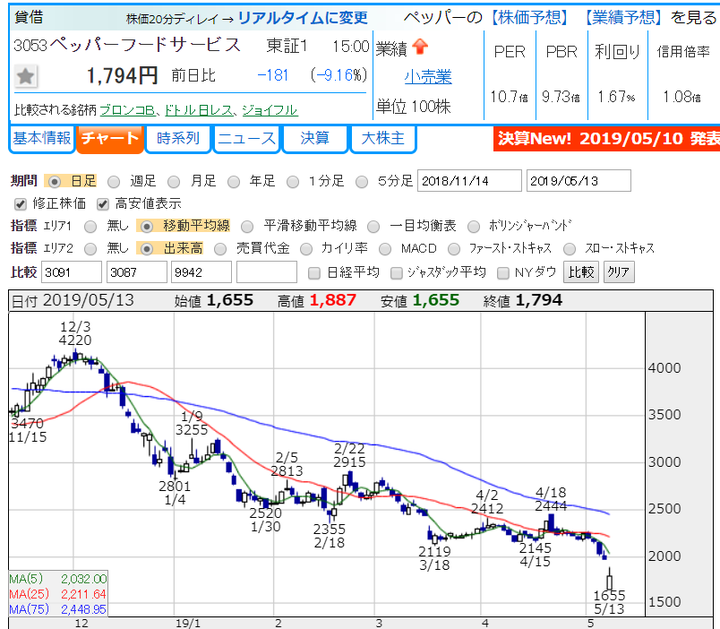The width and height of the screenshot is (720, 629).
Task: Click the リアルタイムに変更 link
Action: (x=303, y=18)
